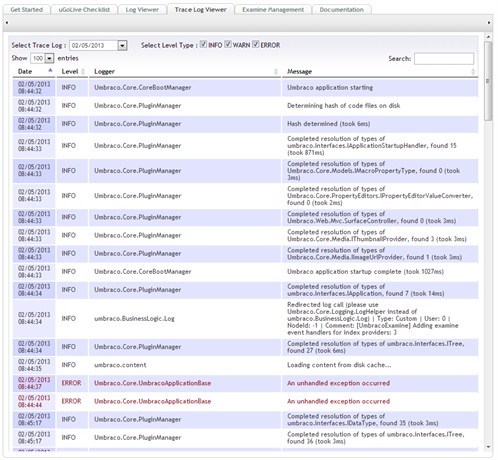The width and height of the screenshot is (498, 460).
Task: Toggle the ERROR level checkbox
Action: point(256,44)
